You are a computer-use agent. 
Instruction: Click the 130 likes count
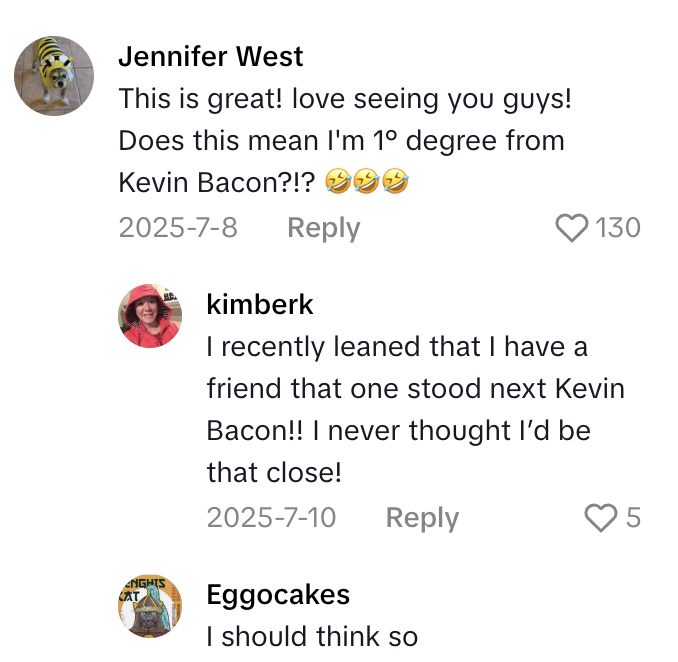click(x=618, y=228)
